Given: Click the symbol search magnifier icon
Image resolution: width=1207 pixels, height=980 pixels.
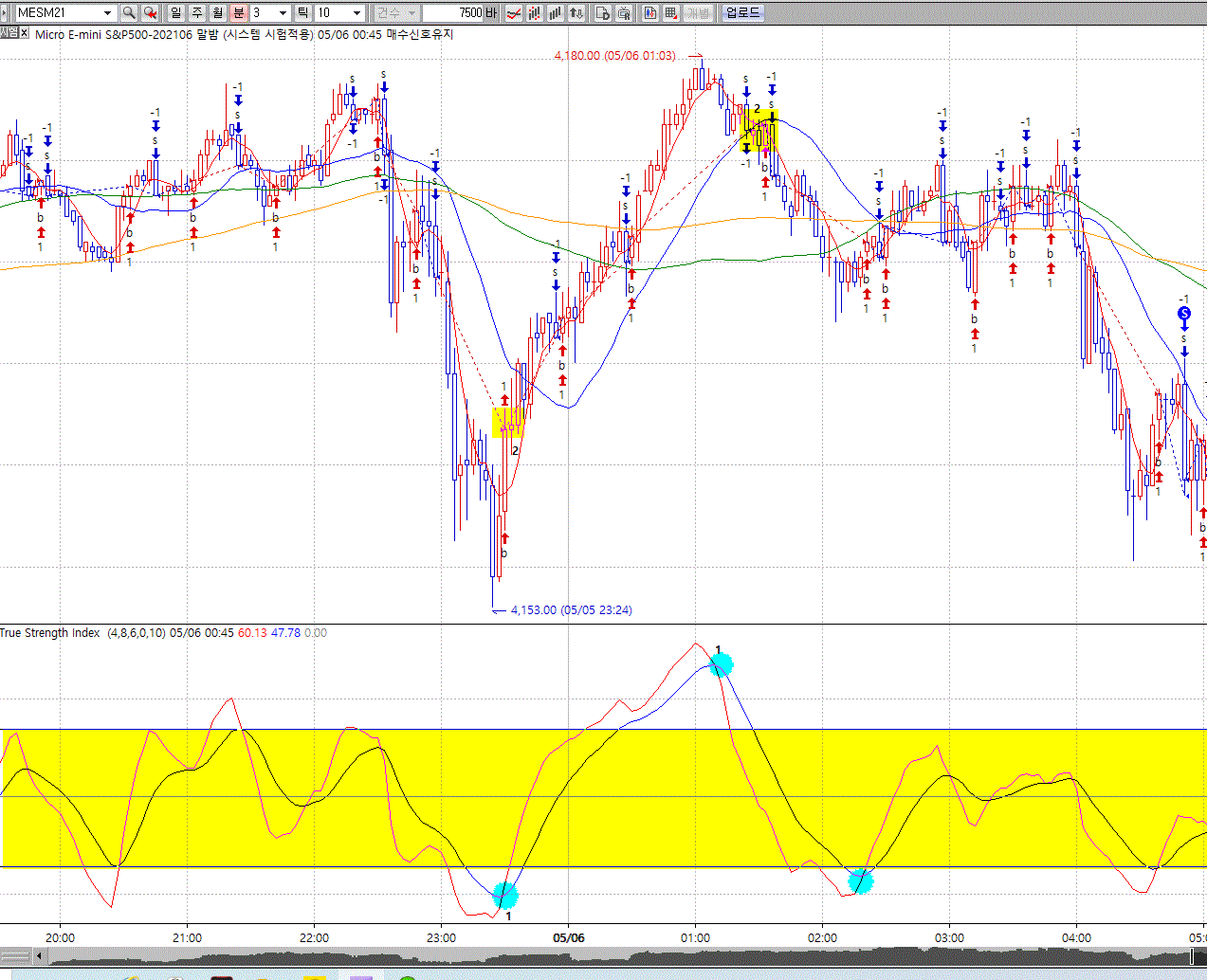Looking at the screenshot, I should click(x=129, y=12).
